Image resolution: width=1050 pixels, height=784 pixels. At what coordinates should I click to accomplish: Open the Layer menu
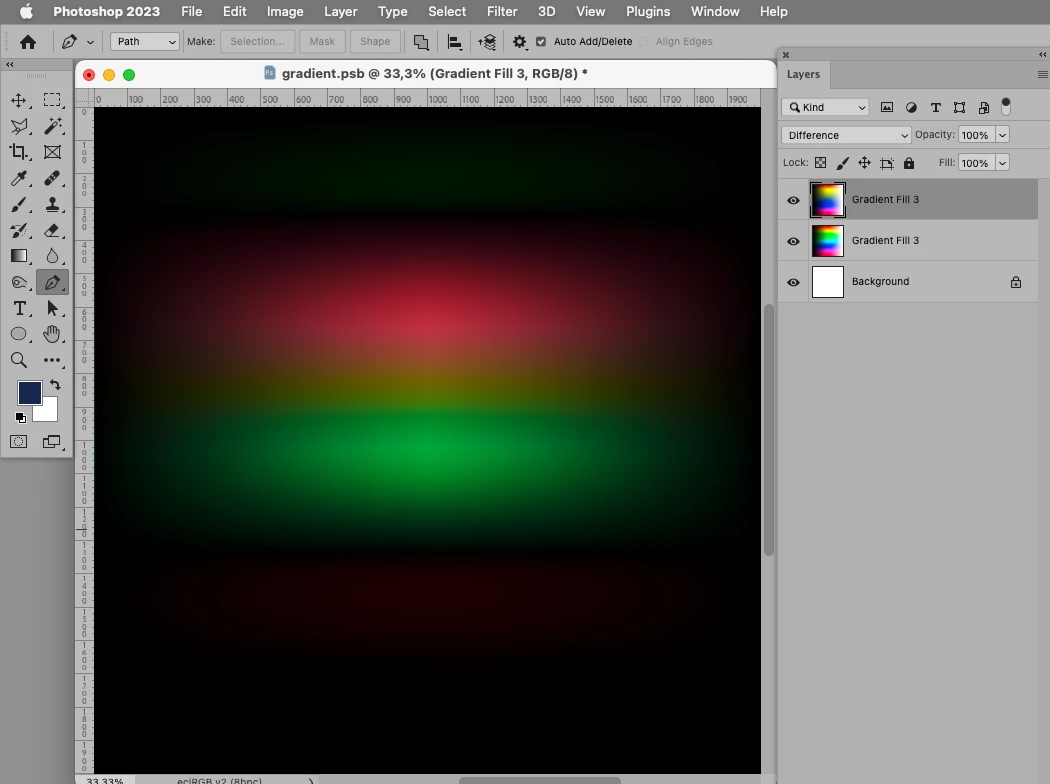pos(340,11)
